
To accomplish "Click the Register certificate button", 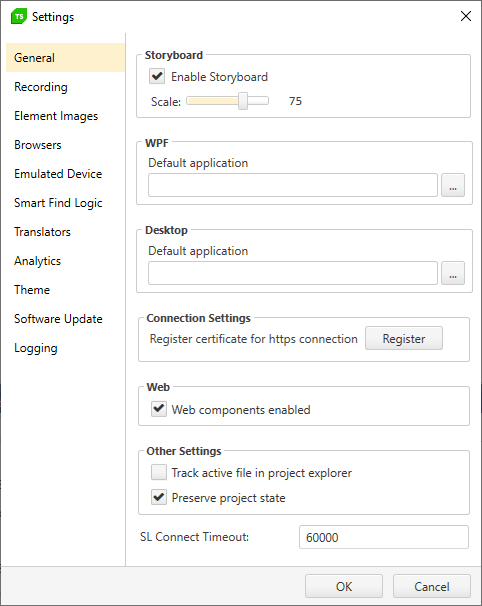I will tap(404, 339).
